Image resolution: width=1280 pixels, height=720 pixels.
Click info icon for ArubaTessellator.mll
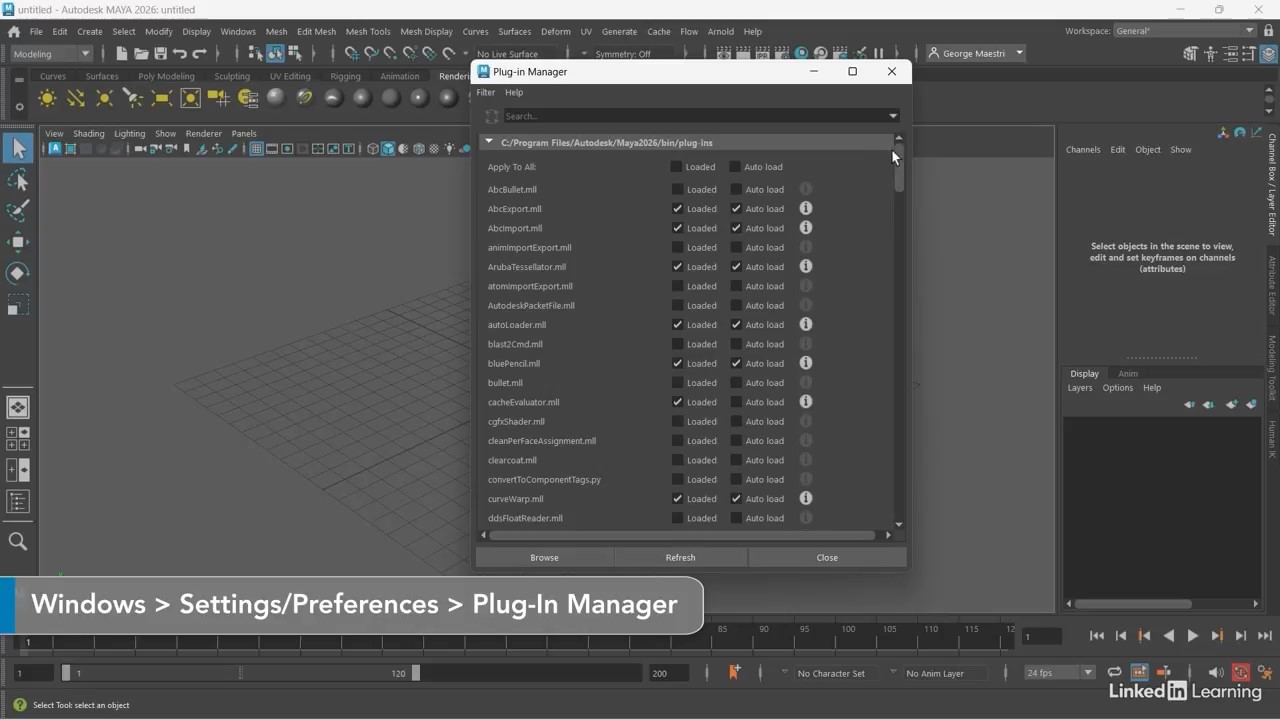tap(805, 266)
